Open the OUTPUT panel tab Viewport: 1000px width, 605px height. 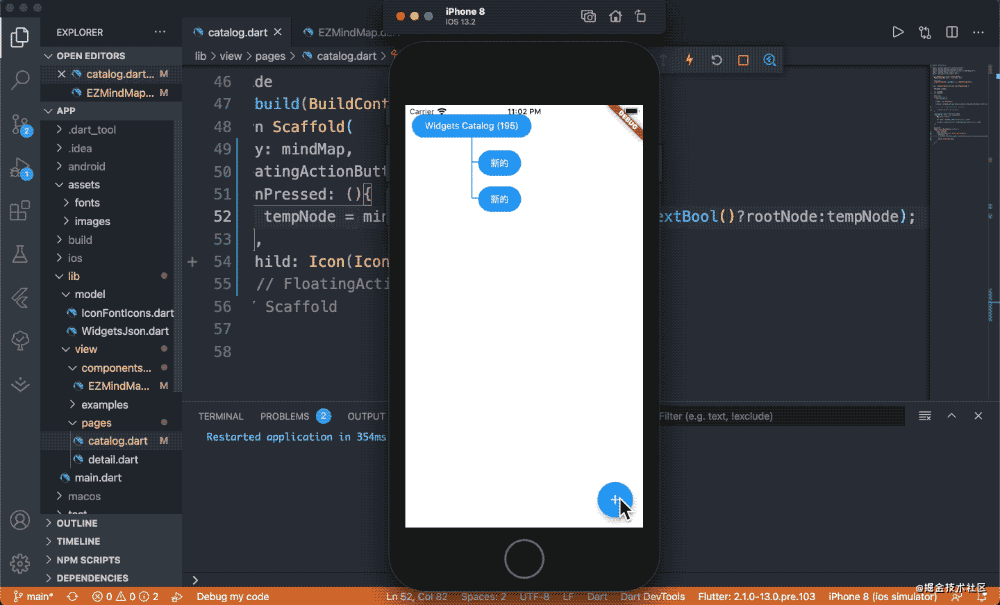[x=366, y=416]
